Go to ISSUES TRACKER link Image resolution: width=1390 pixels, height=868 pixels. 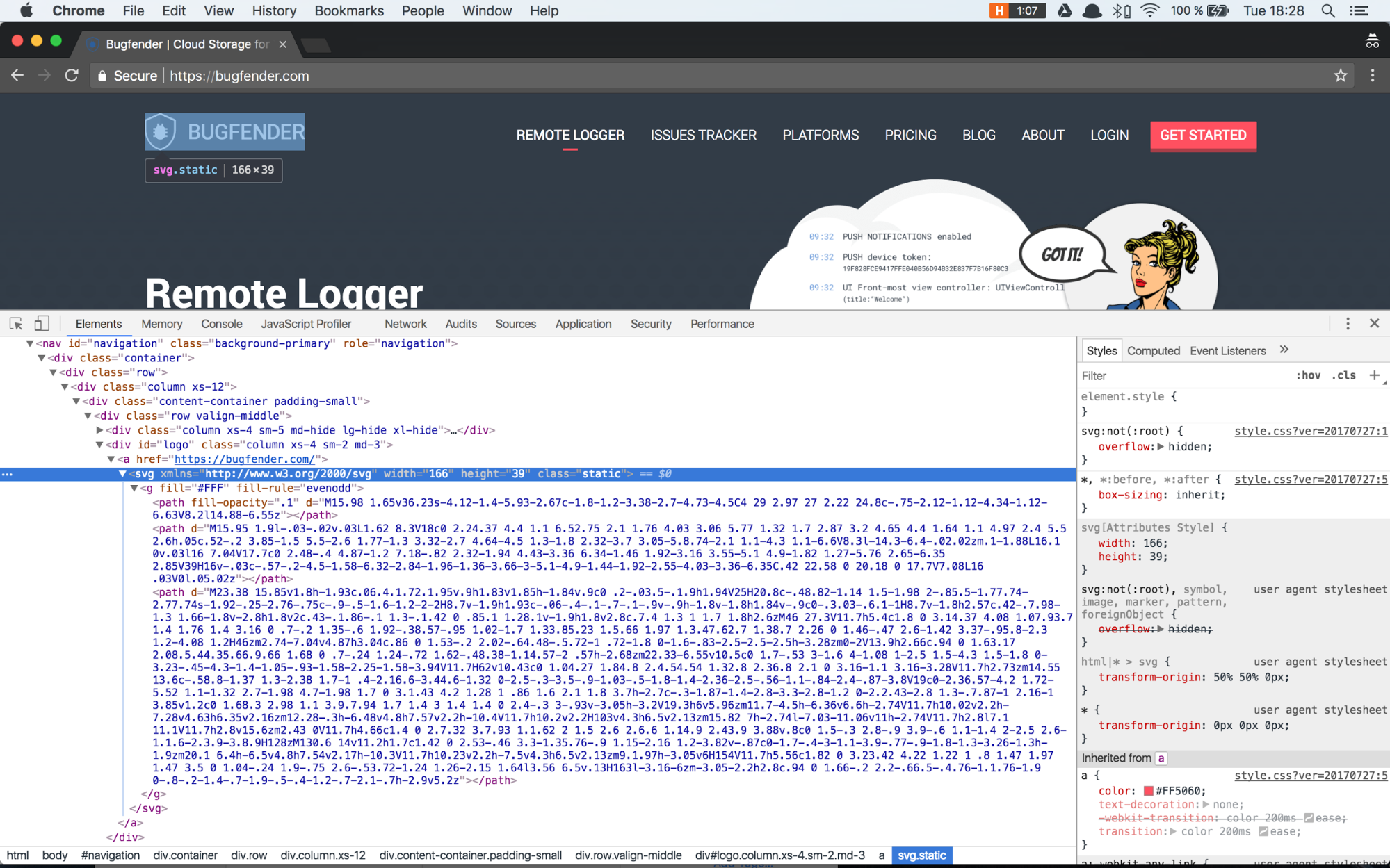click(x=703, y=136)
